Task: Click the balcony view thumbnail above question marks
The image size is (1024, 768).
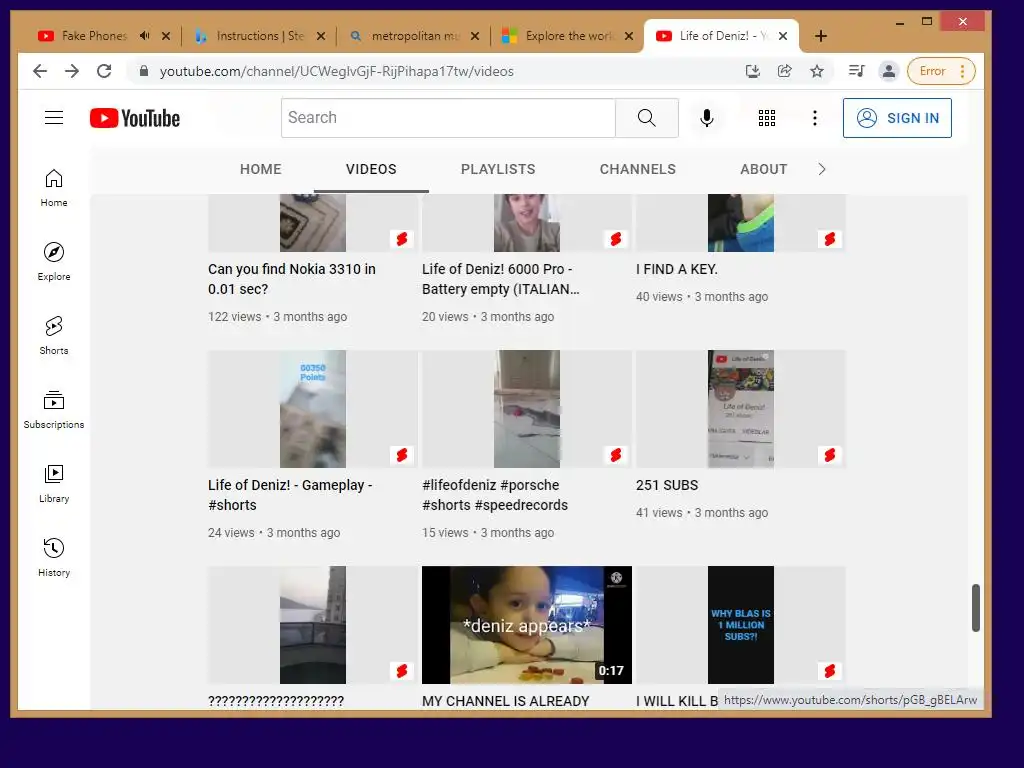Action: [313, 625]
